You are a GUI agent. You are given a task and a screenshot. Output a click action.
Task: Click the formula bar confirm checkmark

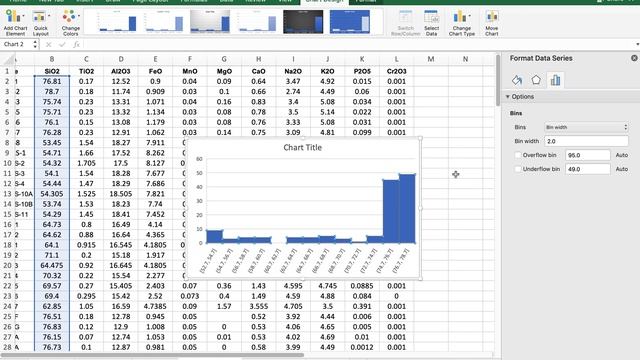pyautogui.click(x=62, y=44)
